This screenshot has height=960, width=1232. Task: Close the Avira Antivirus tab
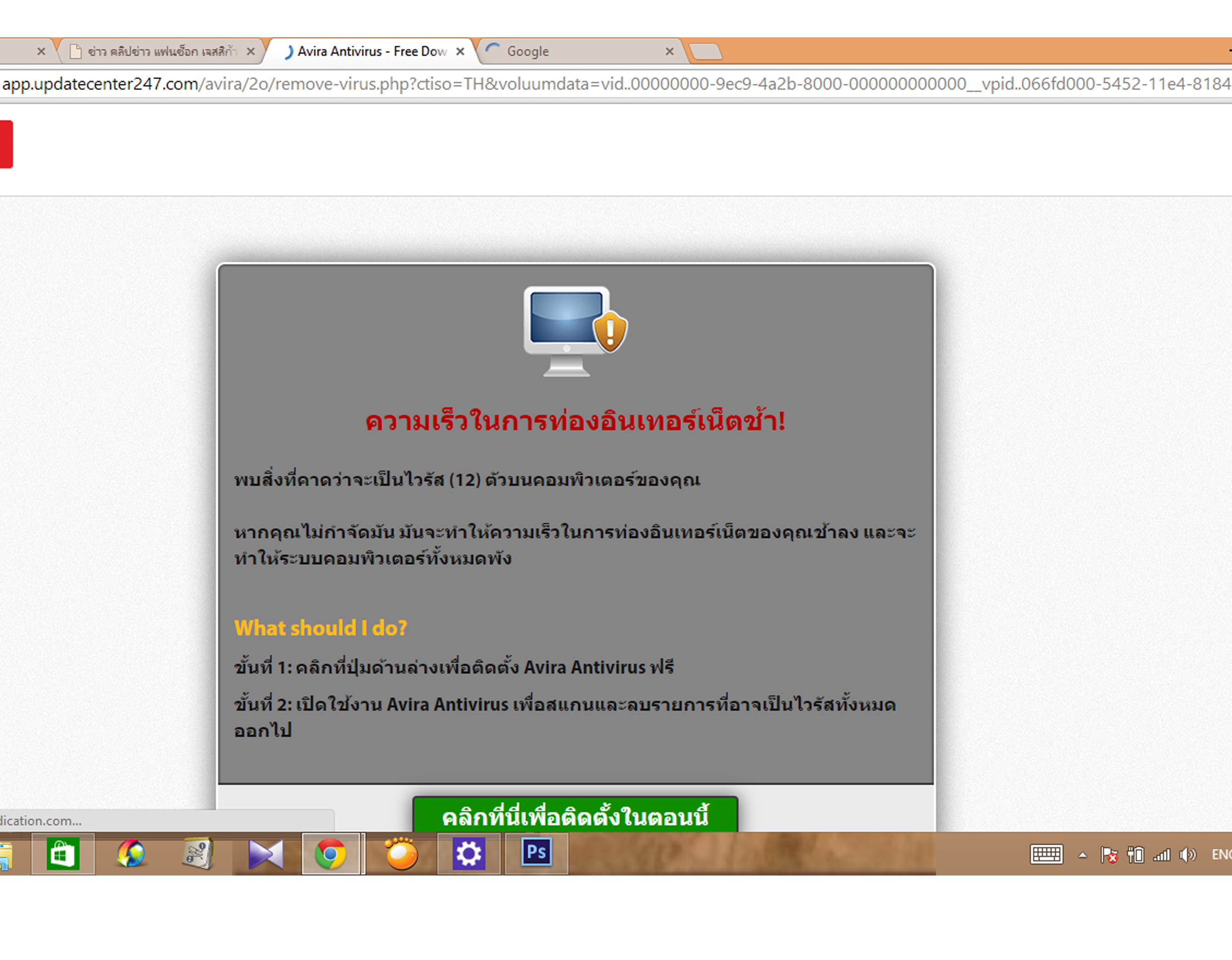461,51
